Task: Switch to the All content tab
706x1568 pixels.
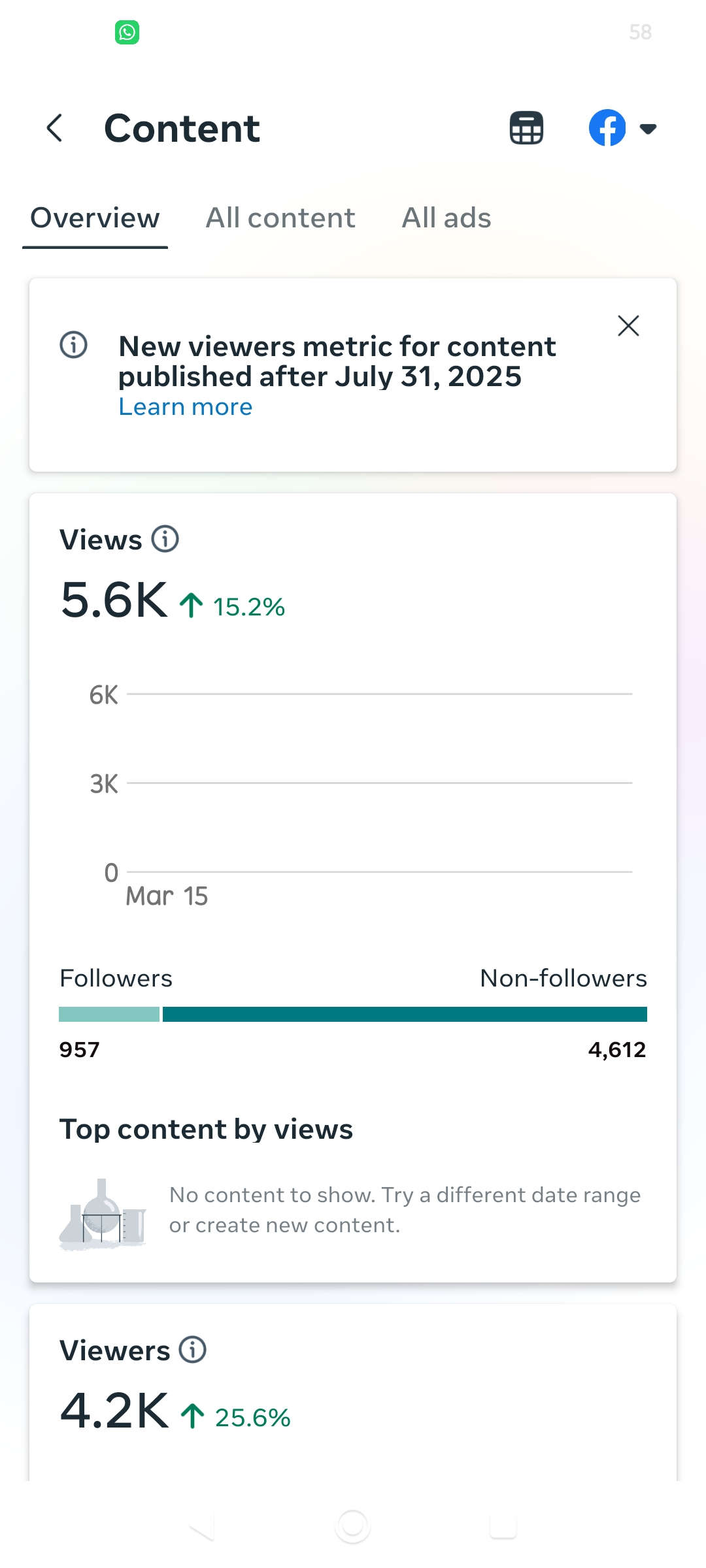Action: pyautogui.click(x=280, y=218)
